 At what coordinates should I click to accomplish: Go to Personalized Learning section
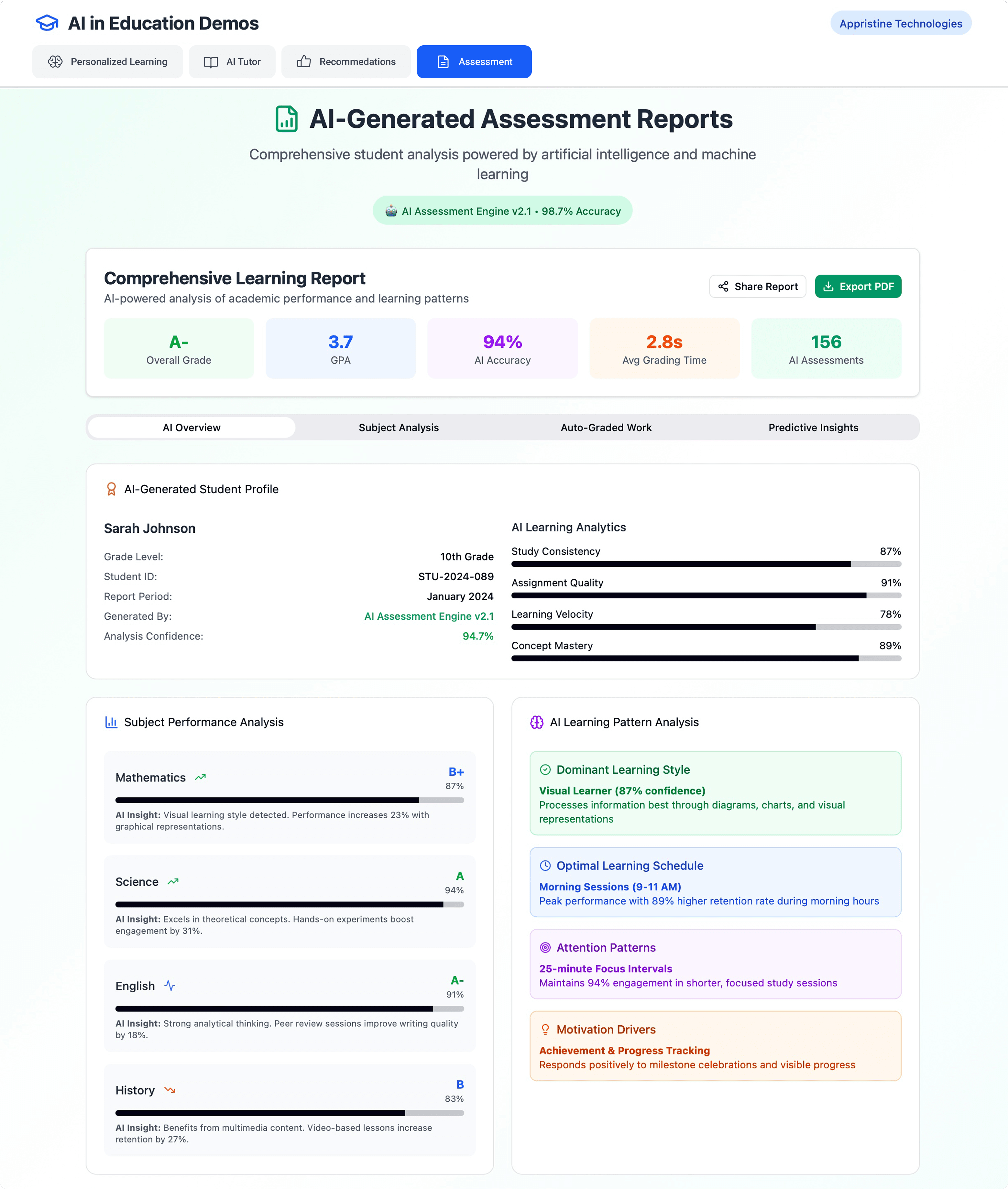click(x=107, y=62)
